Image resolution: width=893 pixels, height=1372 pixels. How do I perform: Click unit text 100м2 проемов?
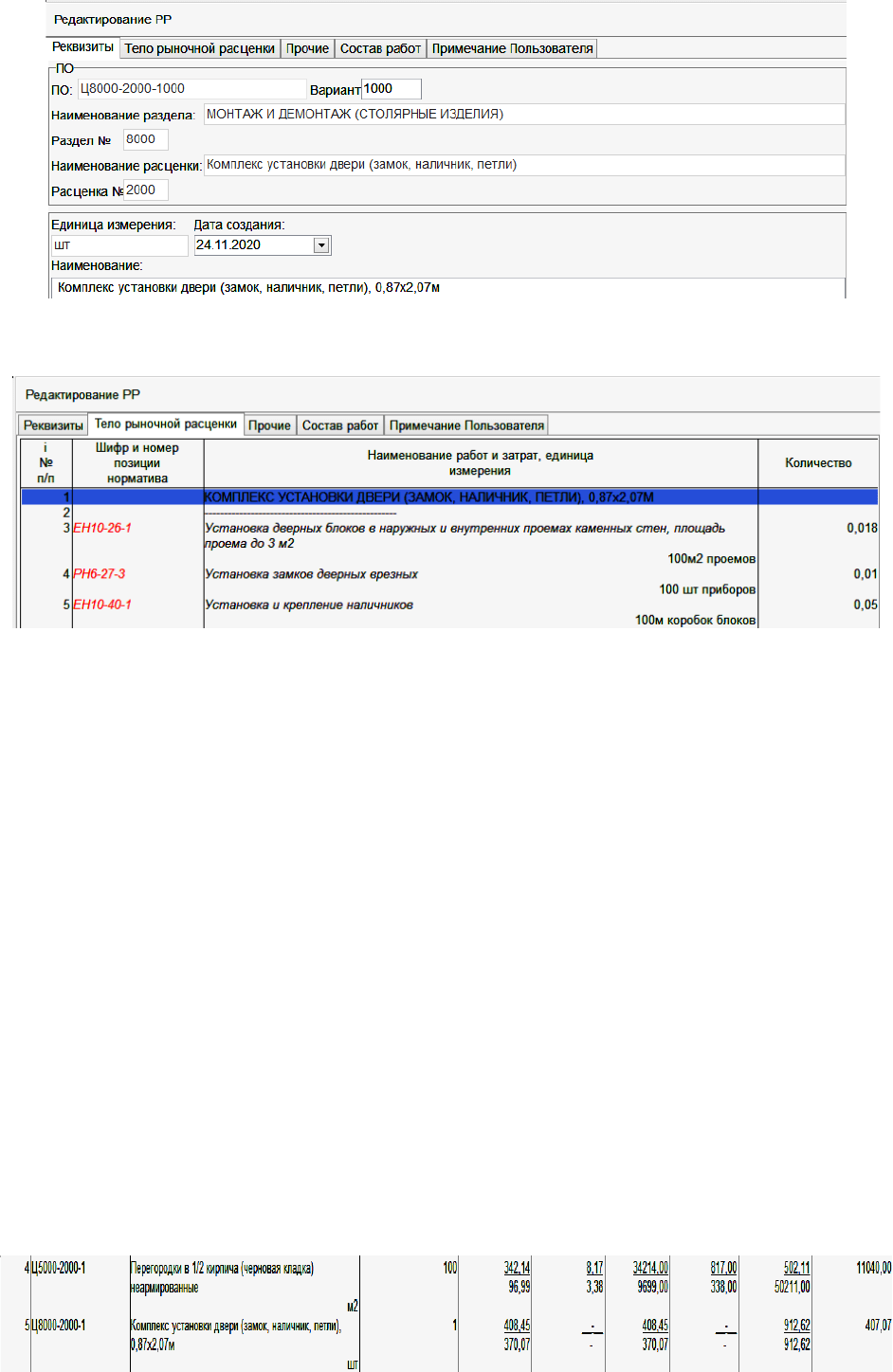tap(712, 559)
